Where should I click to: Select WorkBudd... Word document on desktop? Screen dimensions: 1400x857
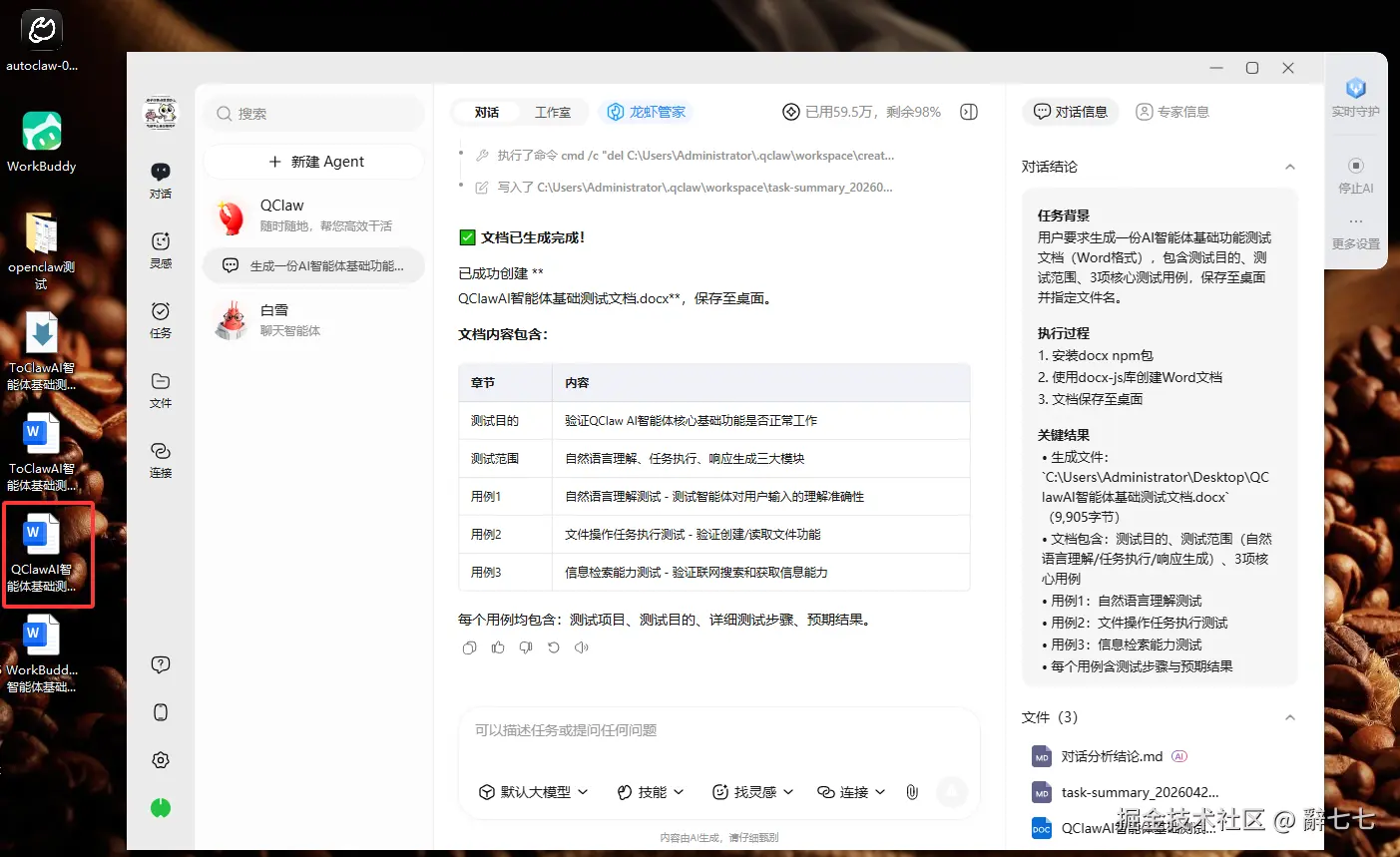[x=42, y=653]
